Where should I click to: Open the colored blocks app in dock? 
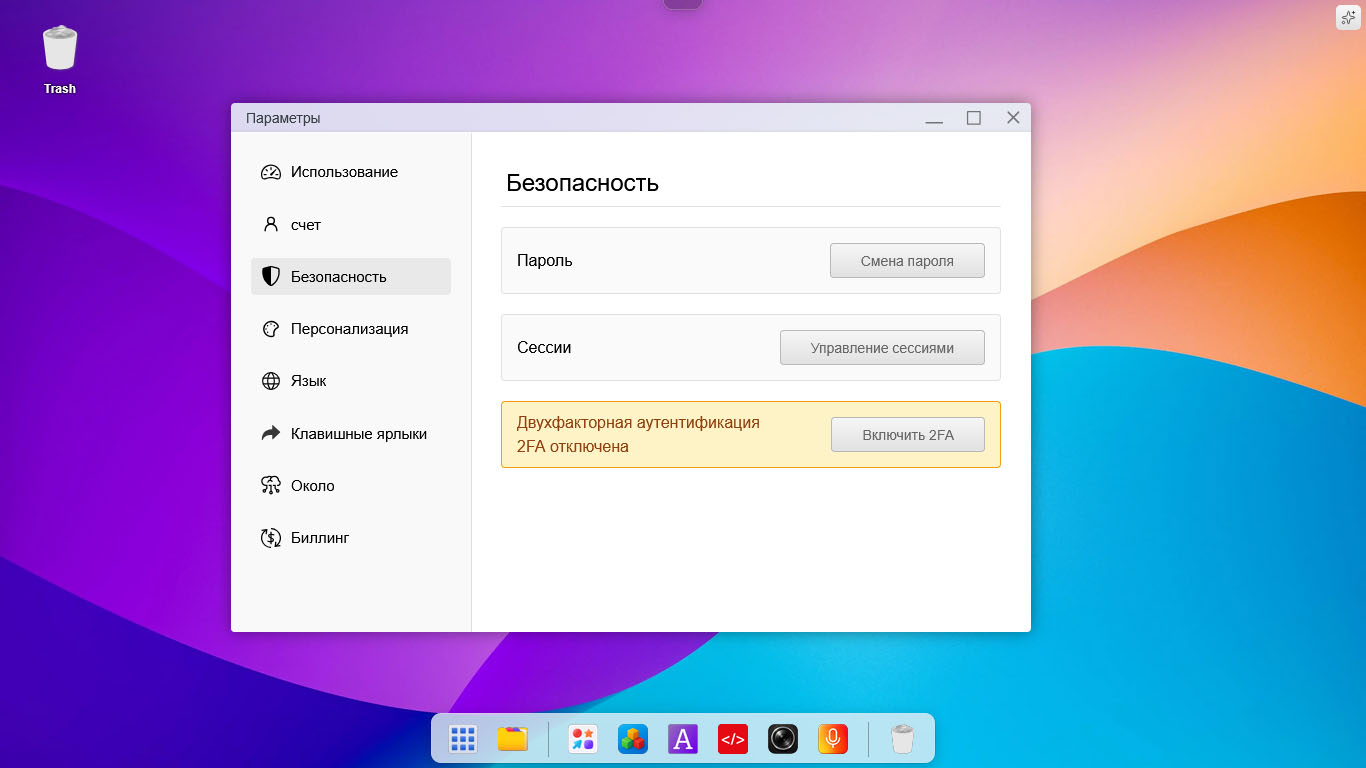coord(633,739)
